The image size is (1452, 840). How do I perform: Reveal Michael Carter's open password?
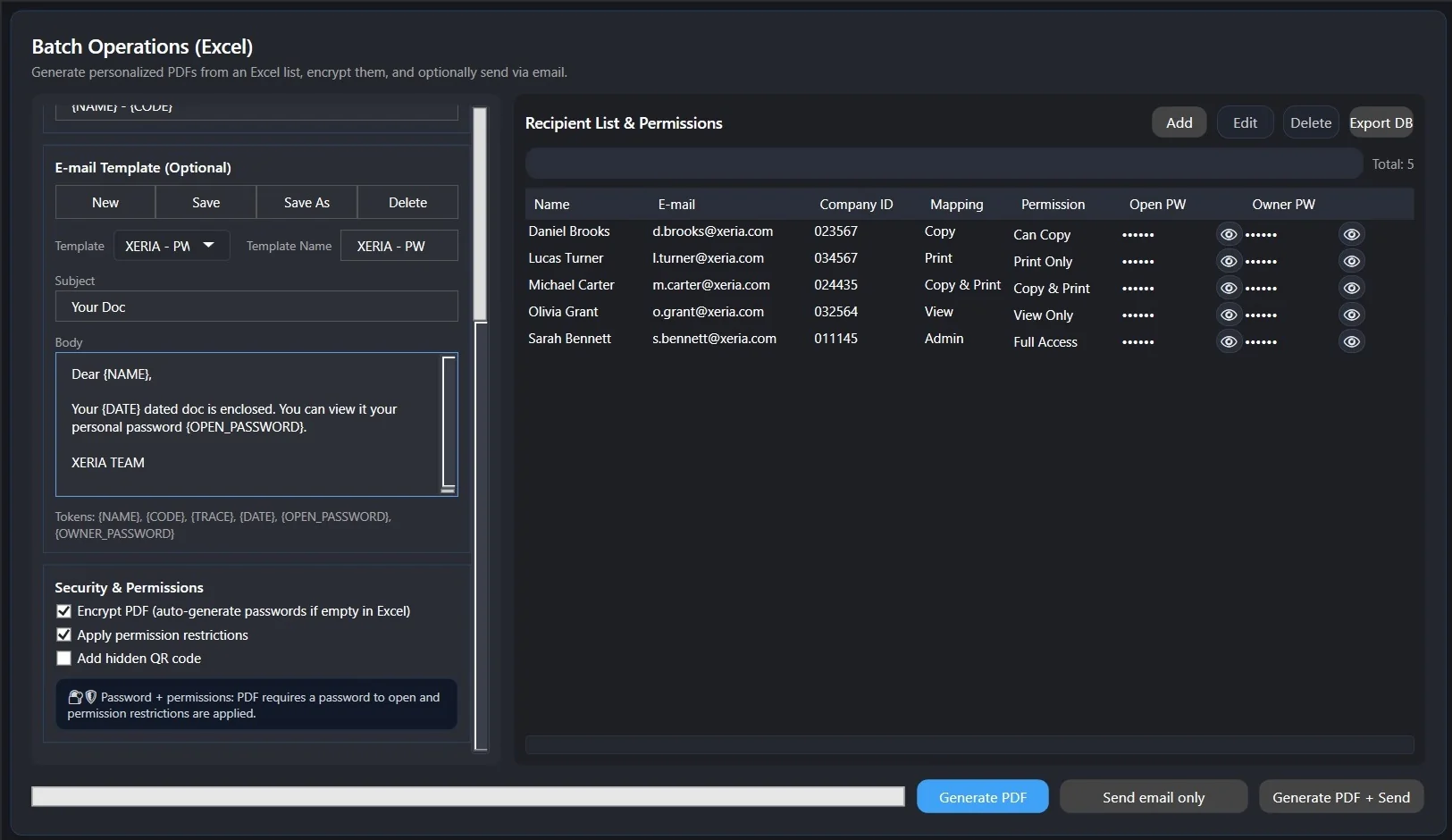click(x=1229, y=287)
